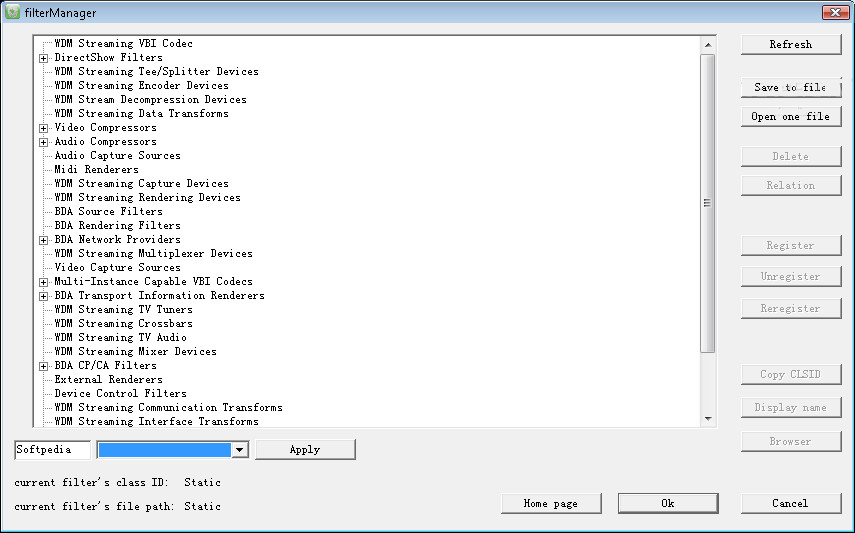Select WDM Streaming Capture Devices
Image resolution: width=855 pixels, height=533 pixels.
141,184
